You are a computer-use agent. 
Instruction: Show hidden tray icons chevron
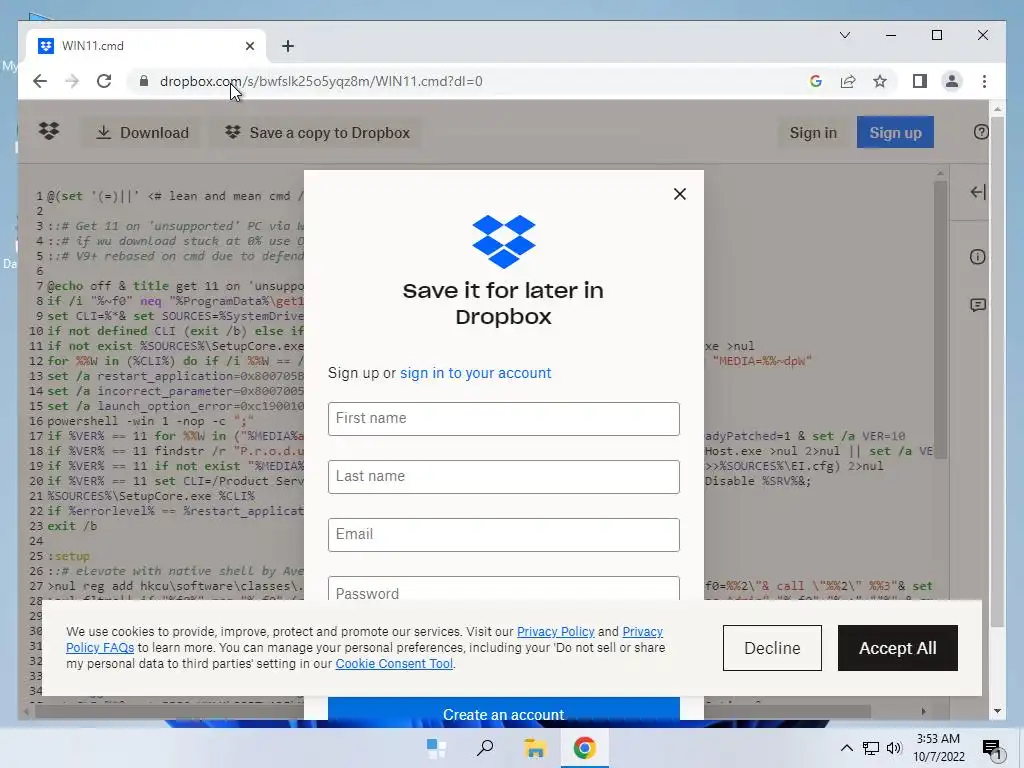pyautogui.click(x=846, y=748)
